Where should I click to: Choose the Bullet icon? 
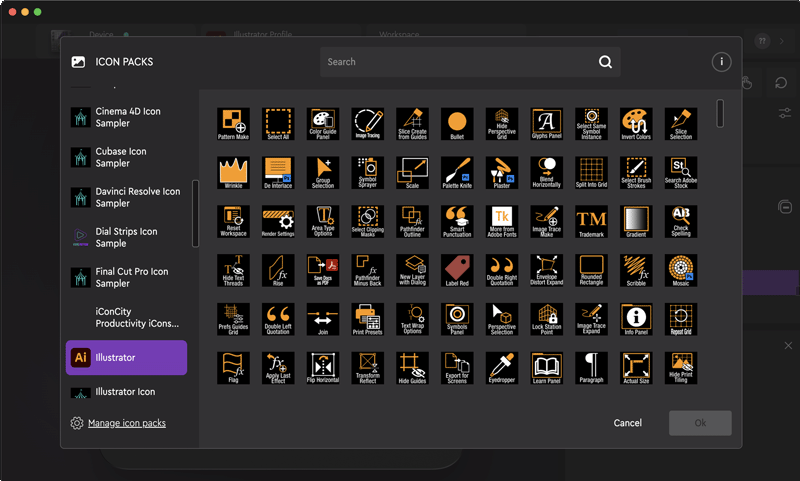point(457,124)
